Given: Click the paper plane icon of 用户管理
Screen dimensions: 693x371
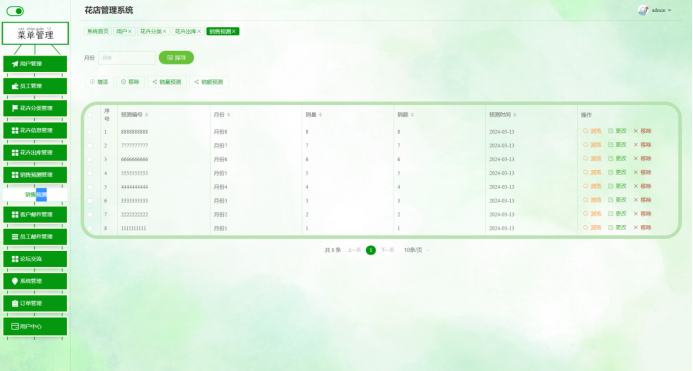Looking at the screenshot, I should 15,64.
